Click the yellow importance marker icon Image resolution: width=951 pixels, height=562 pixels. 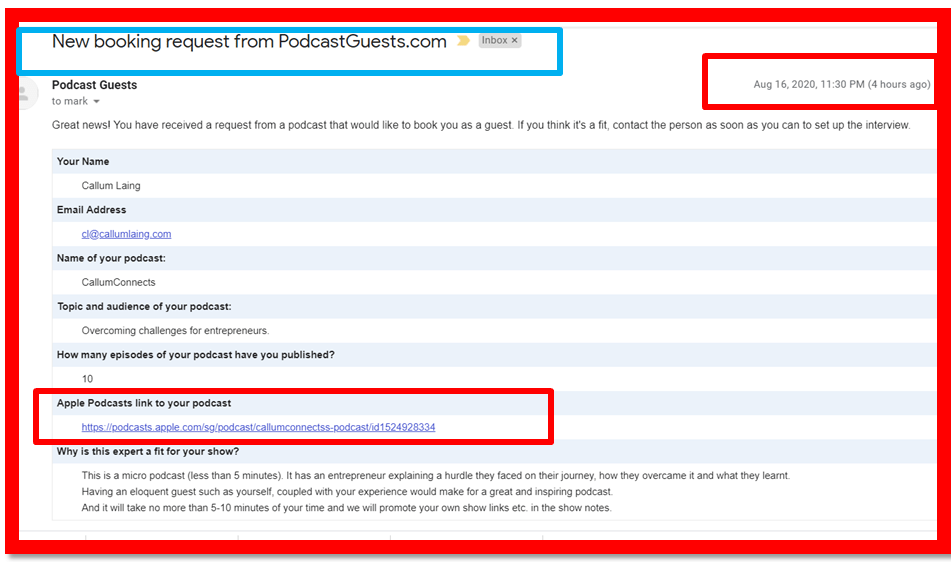tap(463, 41)
